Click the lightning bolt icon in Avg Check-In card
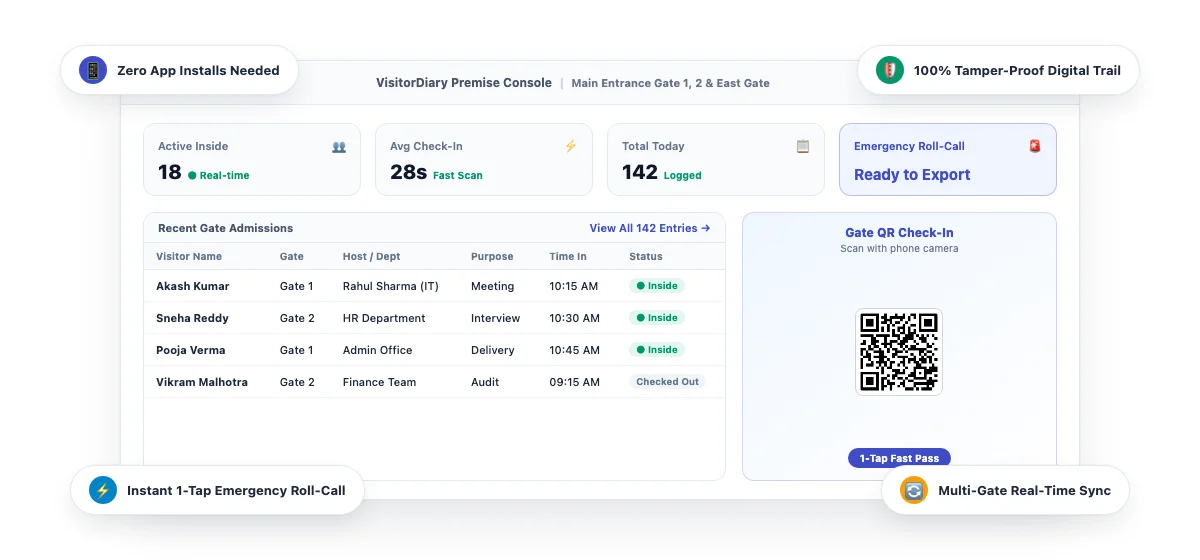1200x560 pixels. click(x=571, y=146)
